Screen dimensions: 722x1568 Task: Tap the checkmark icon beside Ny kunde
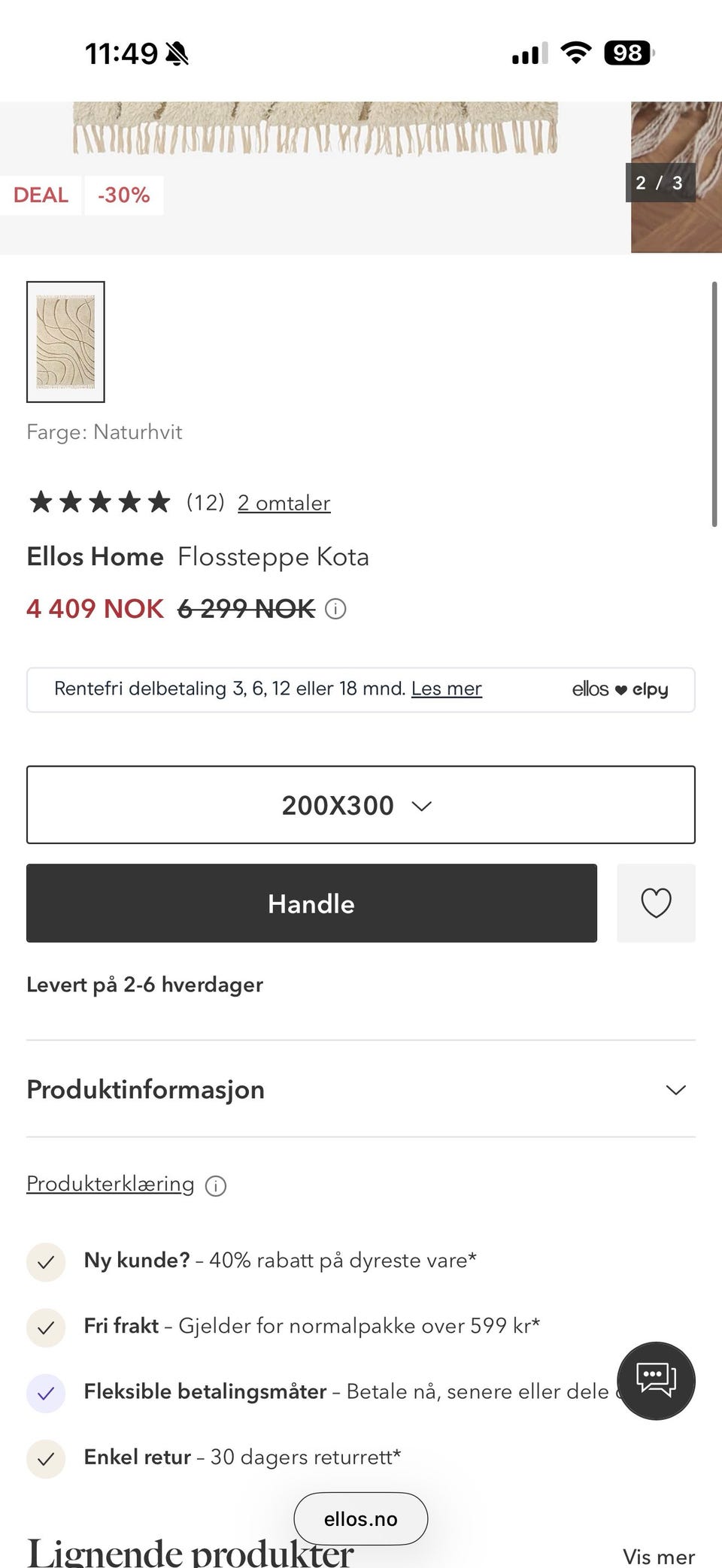46,1261
